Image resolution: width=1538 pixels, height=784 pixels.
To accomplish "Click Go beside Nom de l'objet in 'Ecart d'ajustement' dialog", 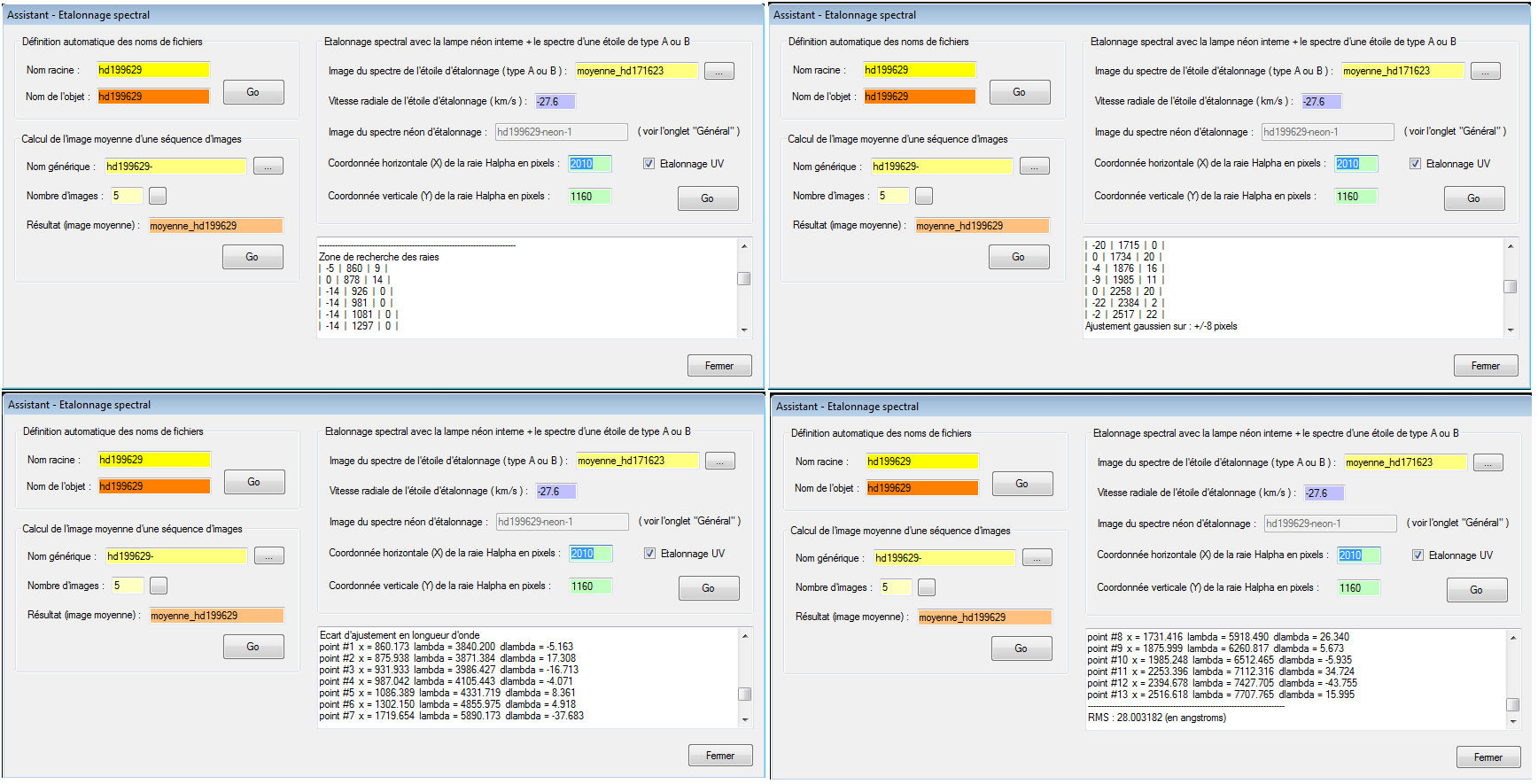I will point(253,482).
